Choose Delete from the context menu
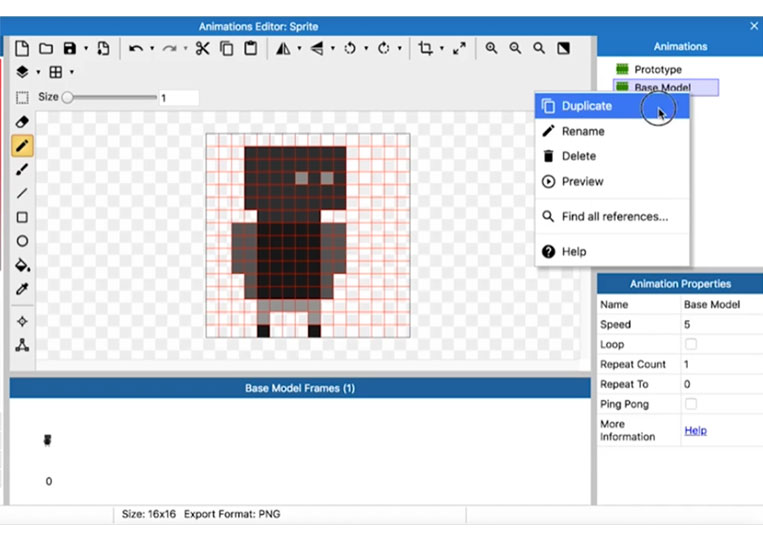763x541 pixels. tap(612, 156)
